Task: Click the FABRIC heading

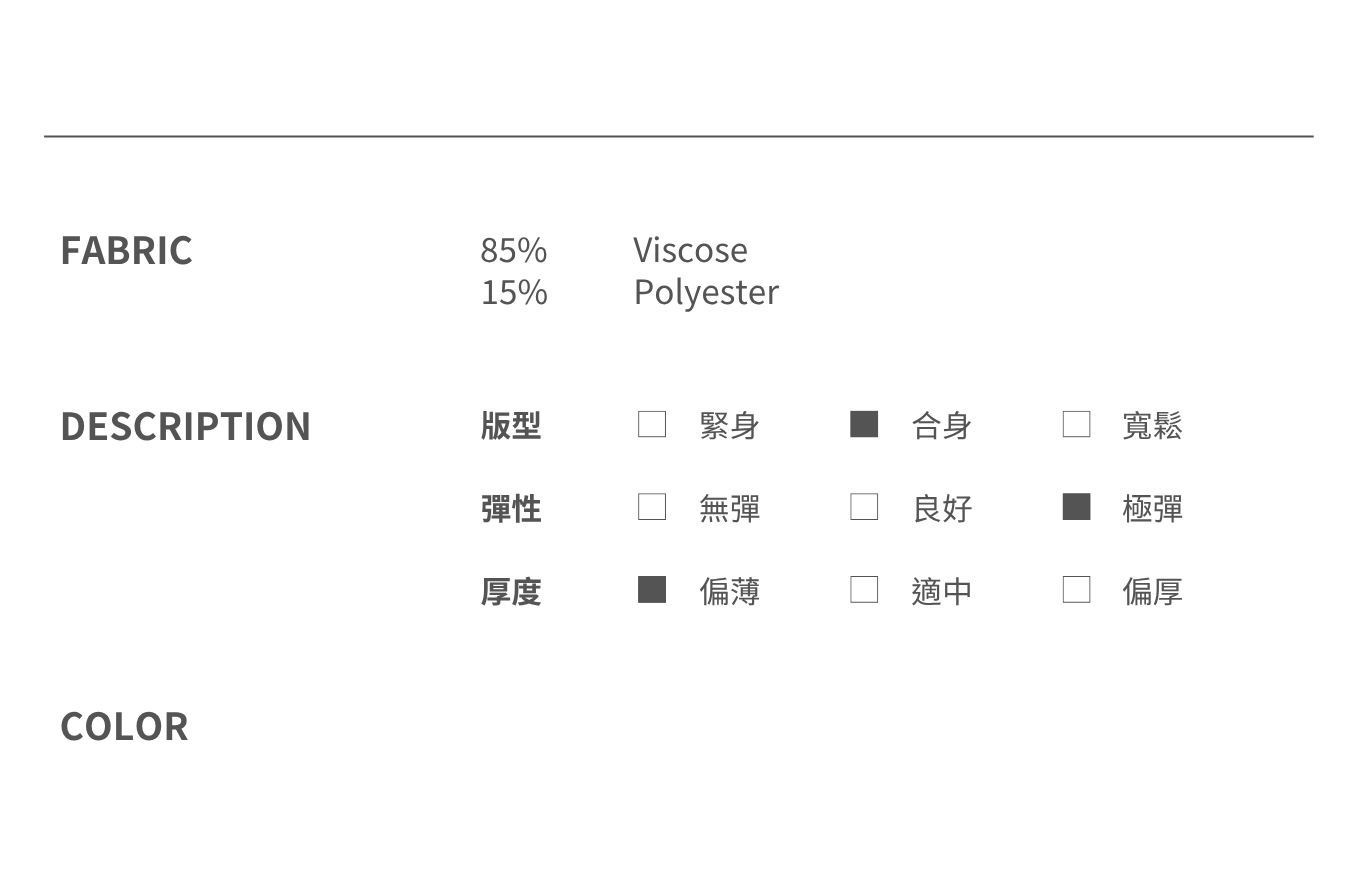Action: pyautogui.click(x=126, y=250)
